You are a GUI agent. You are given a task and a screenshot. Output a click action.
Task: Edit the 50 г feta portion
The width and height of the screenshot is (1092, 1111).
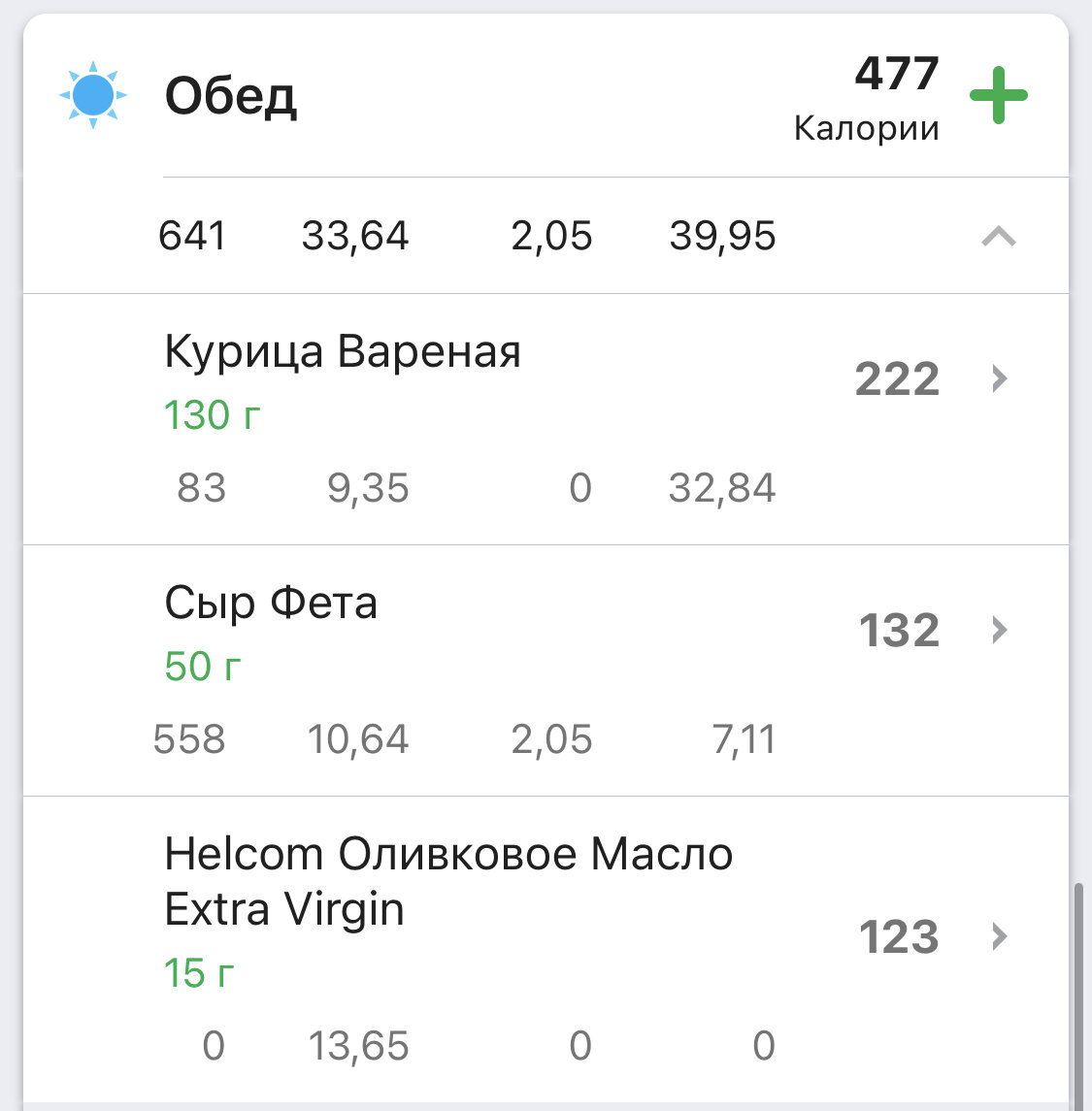203,667
